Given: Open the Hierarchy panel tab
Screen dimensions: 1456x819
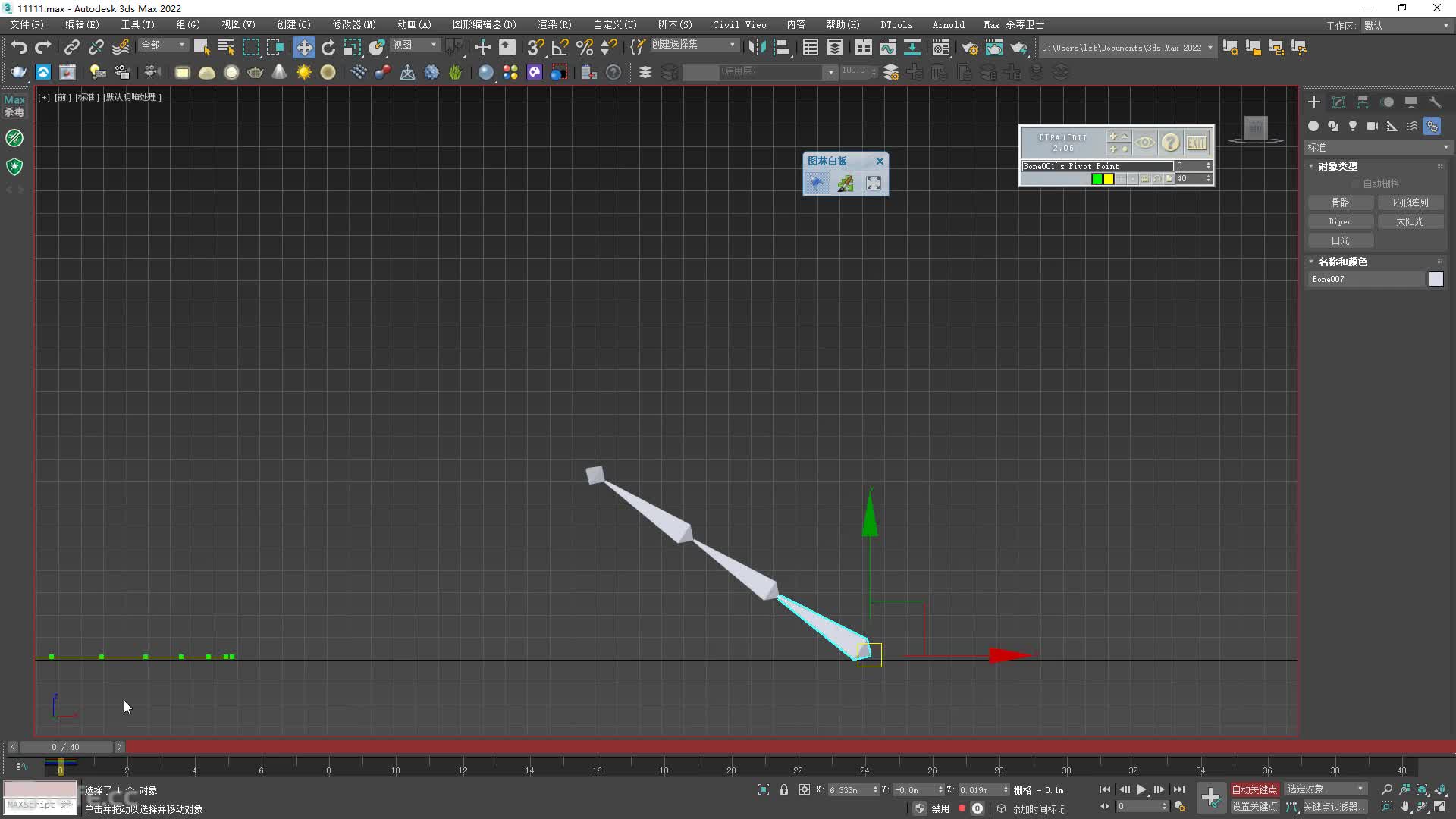Looking at the screenshot, I should [1363, 102].
